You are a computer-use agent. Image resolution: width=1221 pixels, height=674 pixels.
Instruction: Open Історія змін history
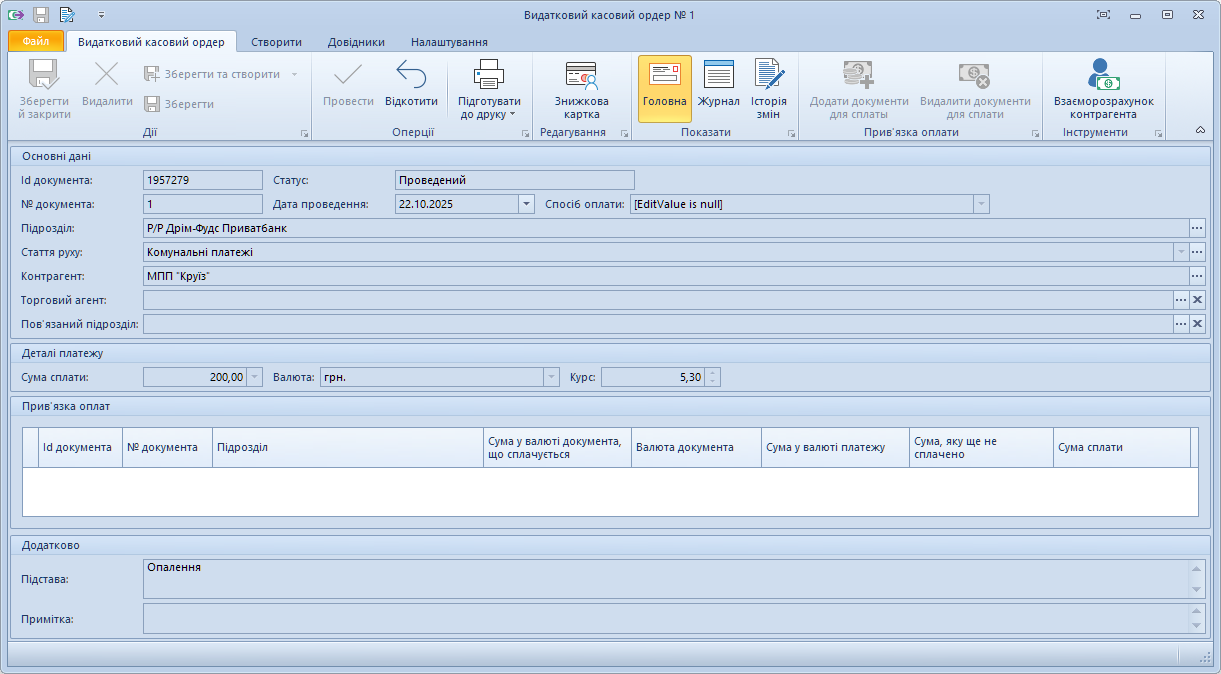point(768,89)
